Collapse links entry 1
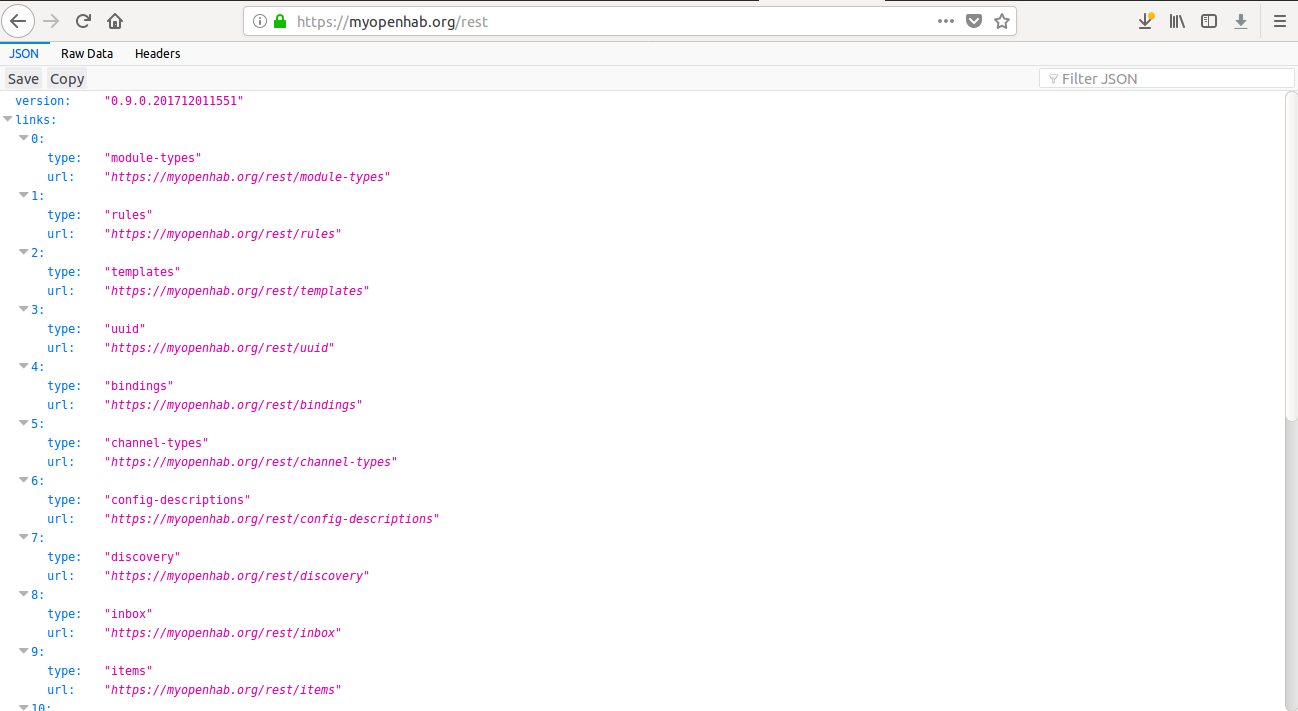 point(24,196)
